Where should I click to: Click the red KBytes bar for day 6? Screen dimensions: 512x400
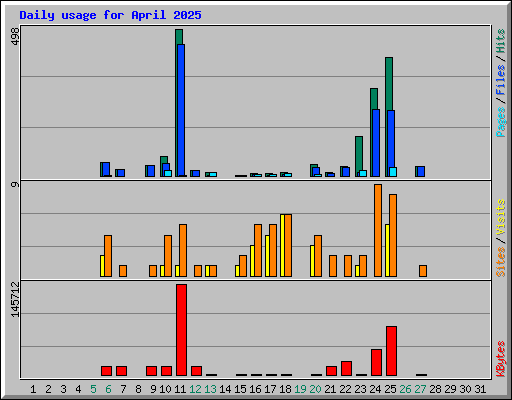click(x=106, y=371)
